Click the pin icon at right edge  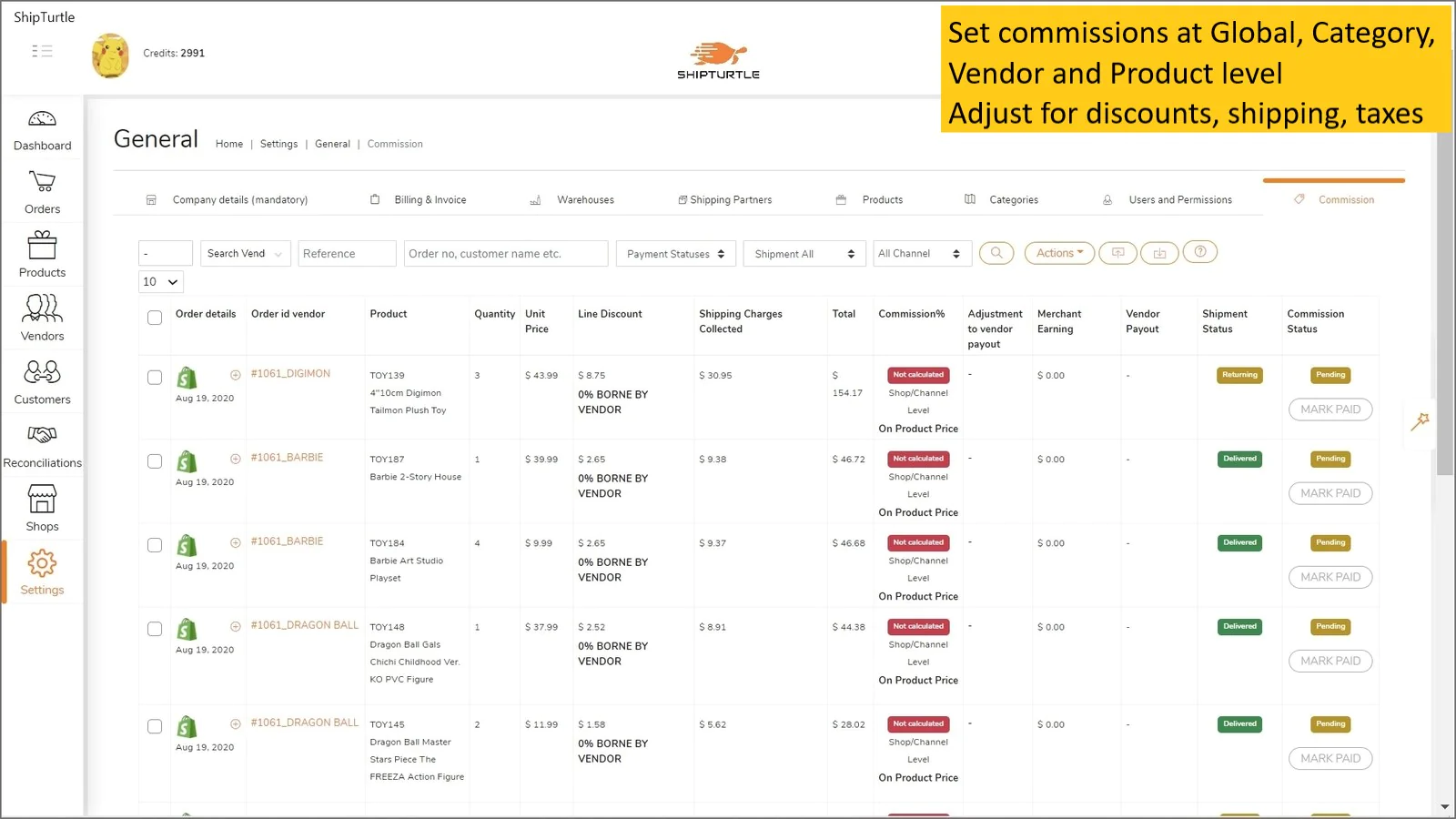pyautogui.click(x=1420, y=420)
